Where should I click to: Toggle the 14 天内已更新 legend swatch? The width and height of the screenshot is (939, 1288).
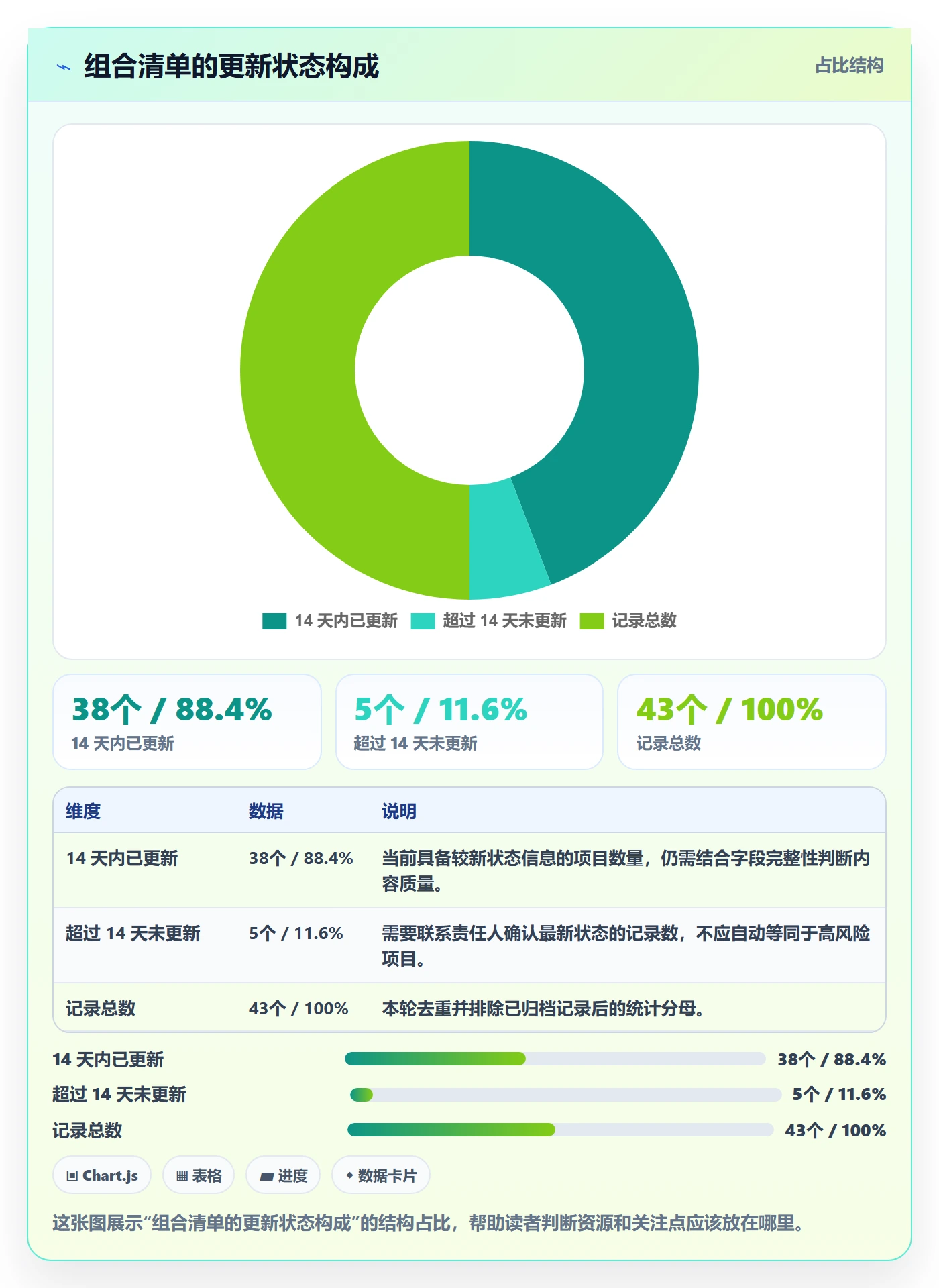pyautogui.click(x=274, y=621)
